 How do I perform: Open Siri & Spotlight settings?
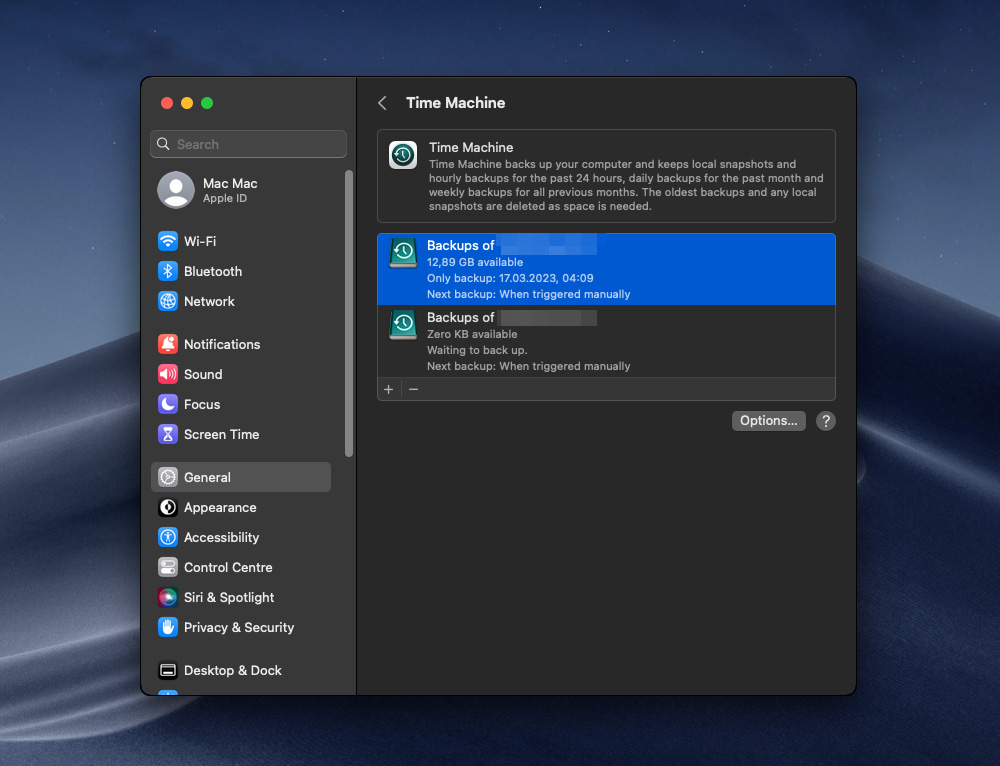coord(241,597)
